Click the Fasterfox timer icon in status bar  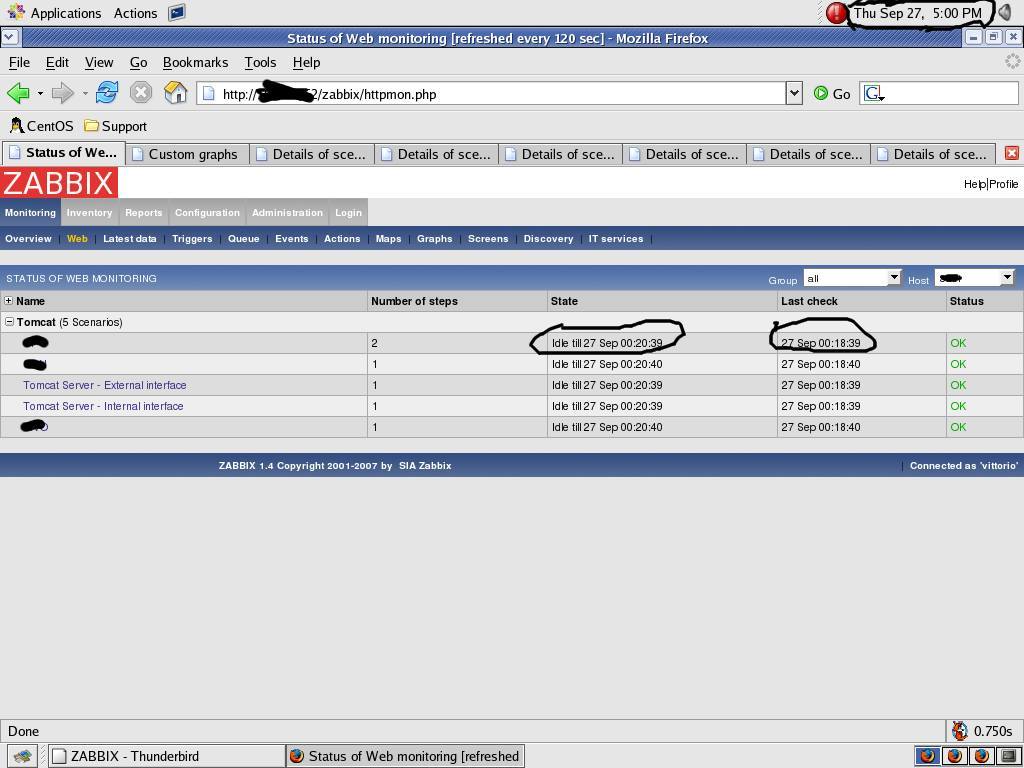coord(960,731)
